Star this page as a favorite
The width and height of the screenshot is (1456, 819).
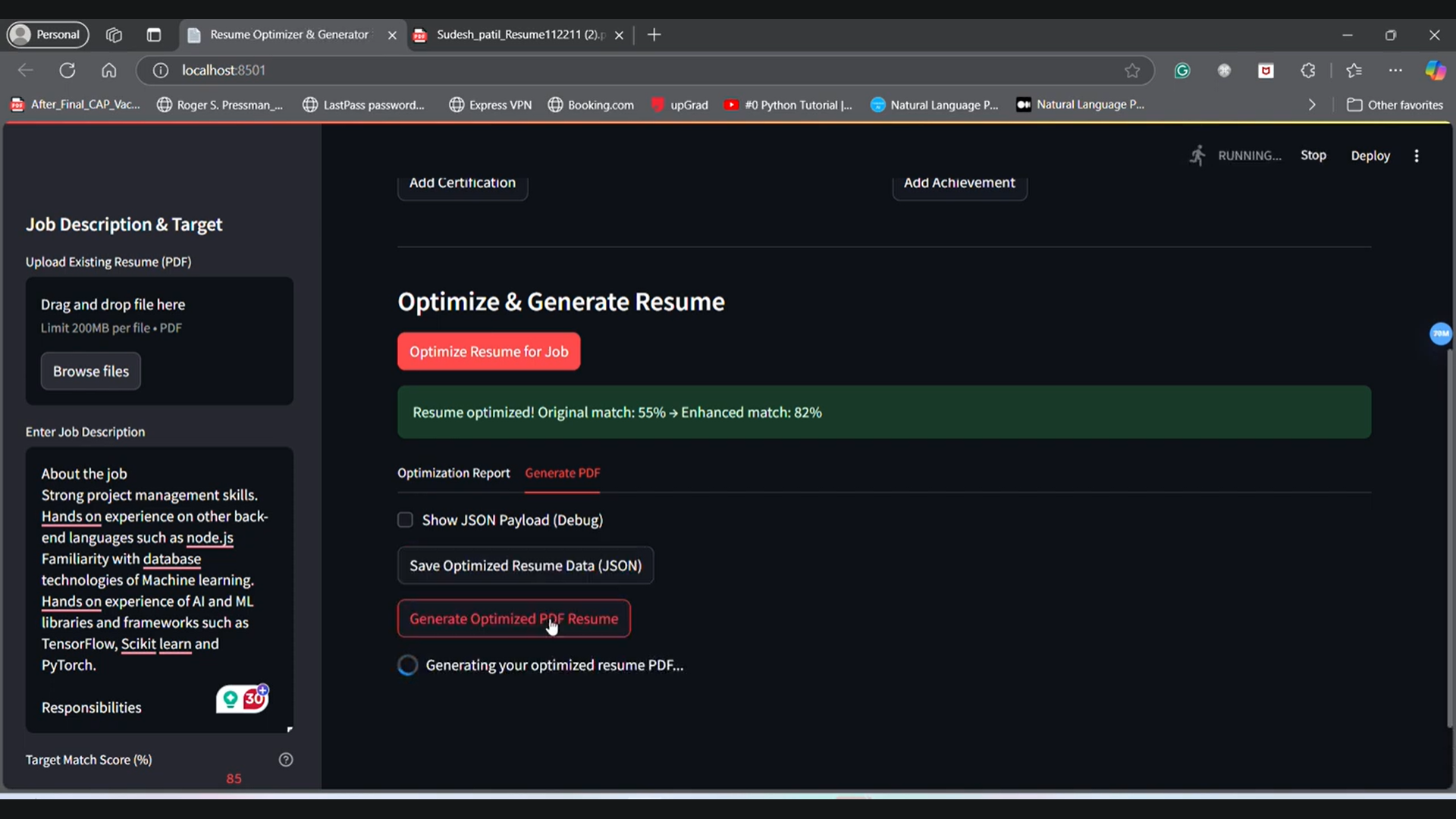point(1132,71)
